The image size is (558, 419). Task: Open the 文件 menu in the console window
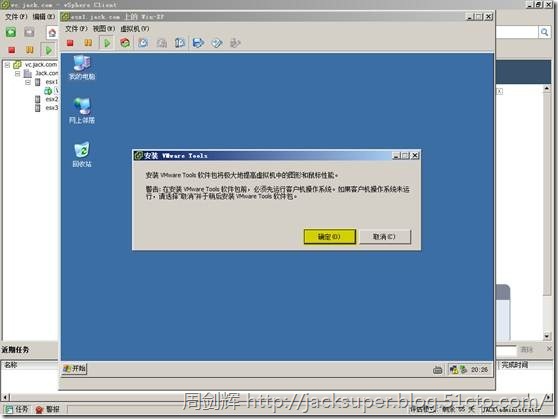click(76, 29)
